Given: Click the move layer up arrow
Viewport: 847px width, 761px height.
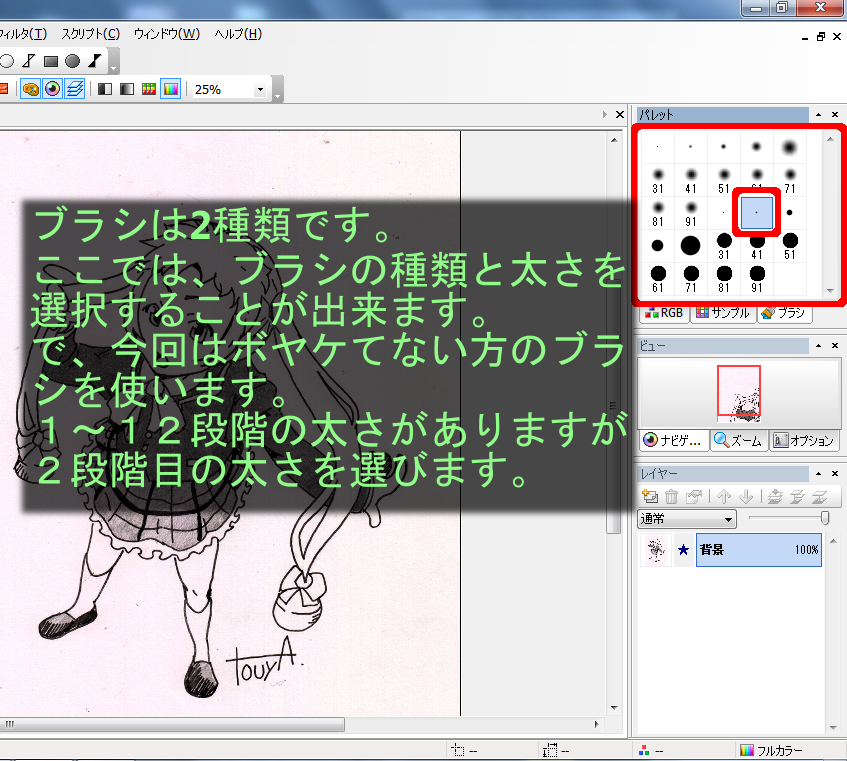Looking at the screenshot, I should 723,496.
